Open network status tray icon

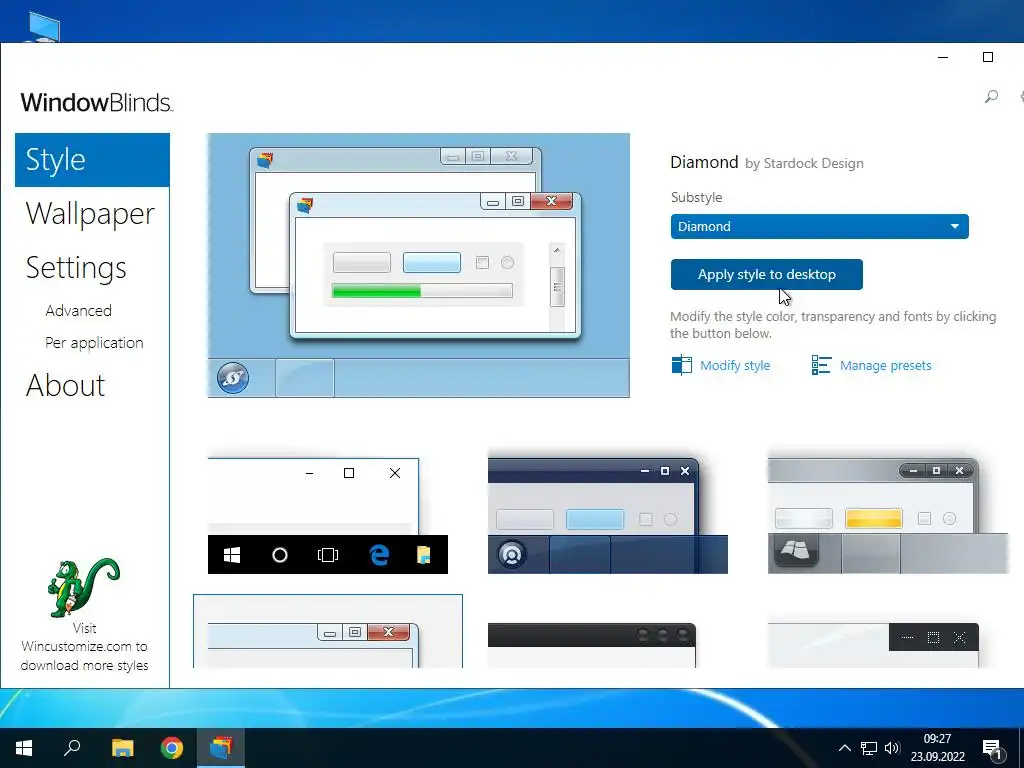tap(869, 748)
